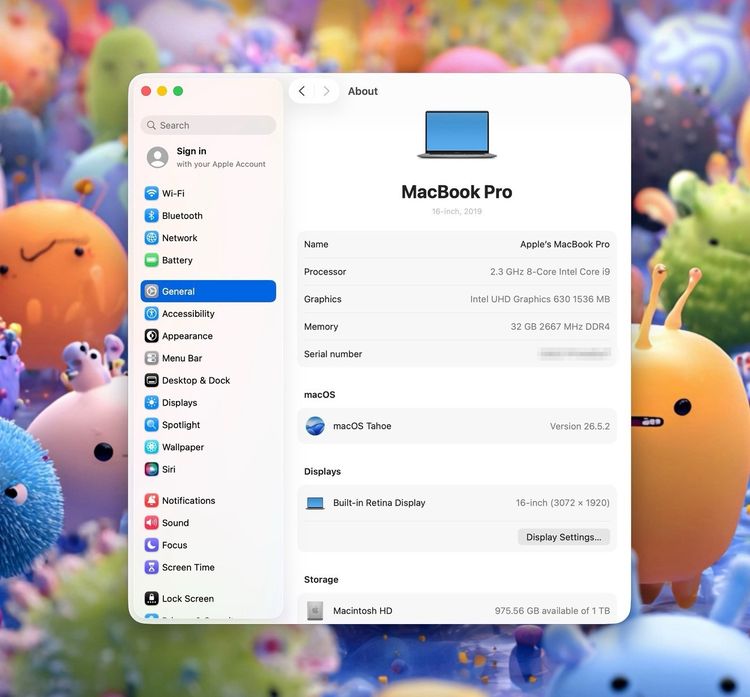Click the Bluetooth icon in sidebar
Viewport: 750px width, 697px height.
pyautogui.click(x=151, y=216)
